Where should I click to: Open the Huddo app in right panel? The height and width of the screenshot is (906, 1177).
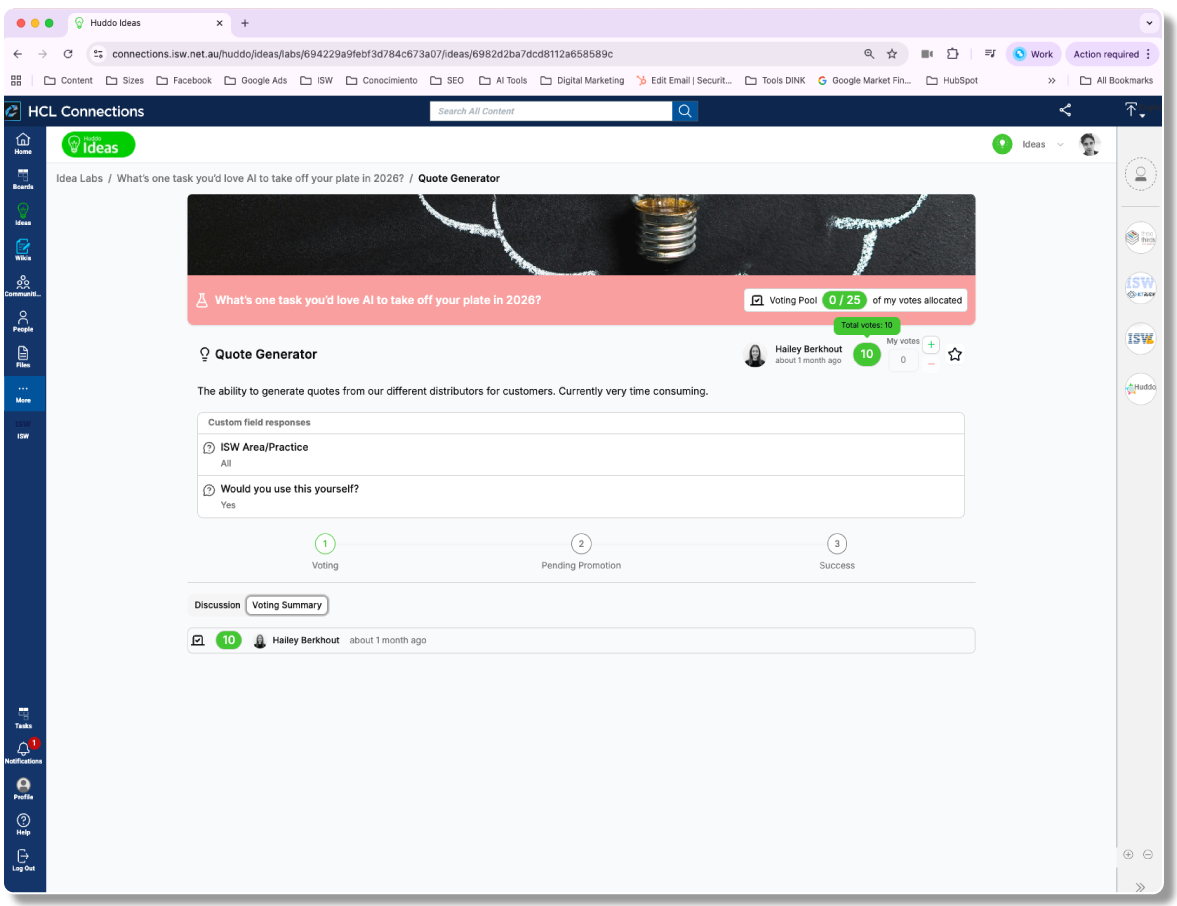(x=1140, y=389)
